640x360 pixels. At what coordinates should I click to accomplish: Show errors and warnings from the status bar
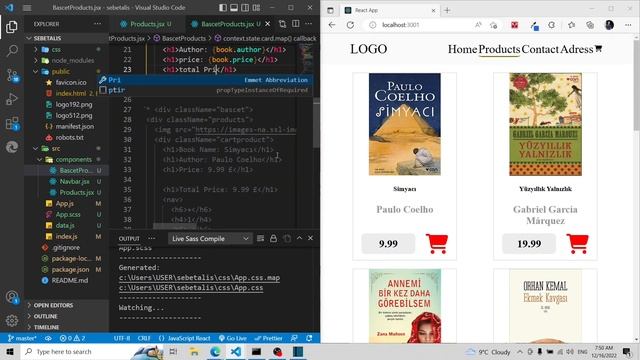pyautogui.click(x=72, y=338)
